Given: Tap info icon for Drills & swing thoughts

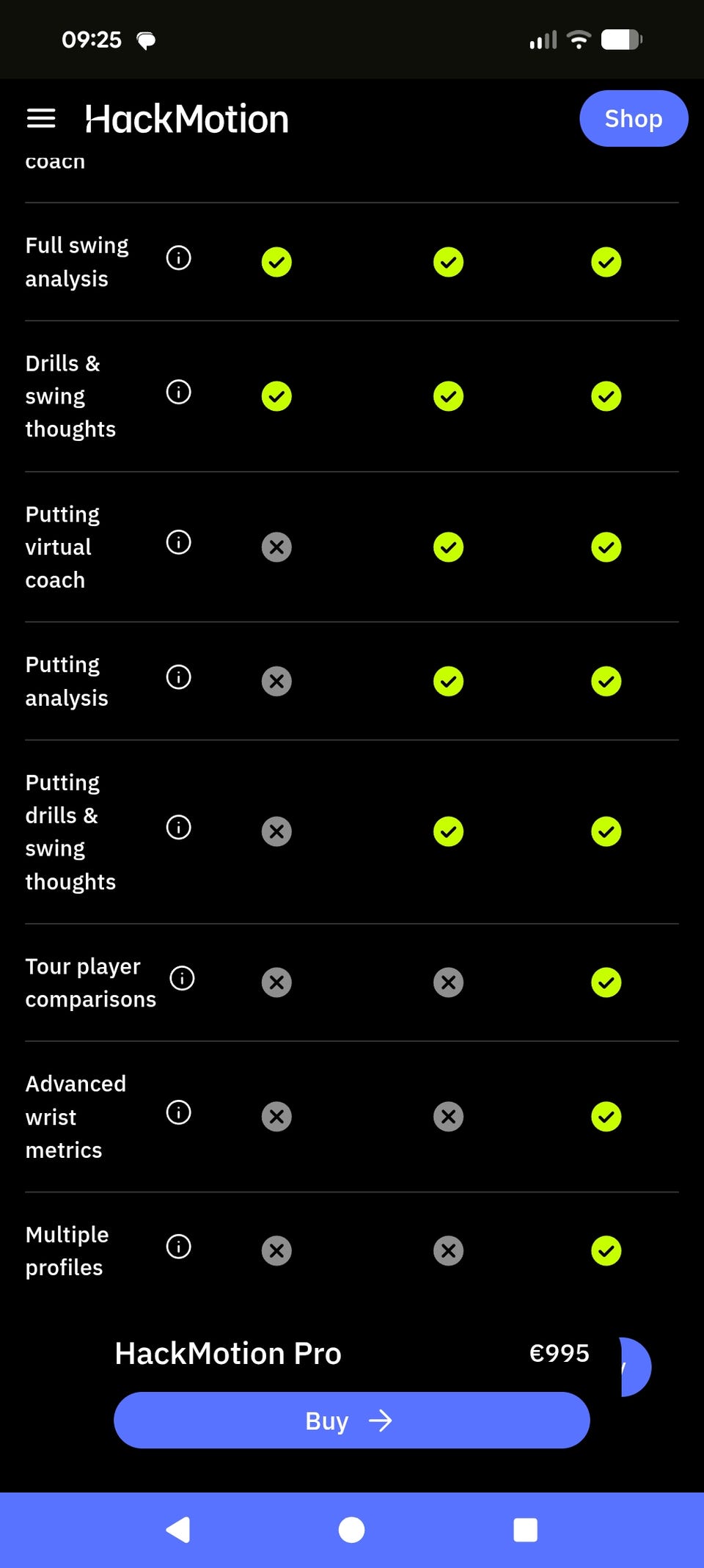Looking at the screenshot, I should point(178,392).
